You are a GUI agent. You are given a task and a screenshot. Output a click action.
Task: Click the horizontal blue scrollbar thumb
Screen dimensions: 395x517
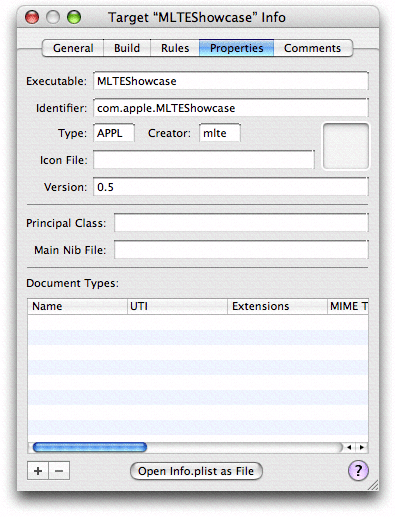pos(90,447)
